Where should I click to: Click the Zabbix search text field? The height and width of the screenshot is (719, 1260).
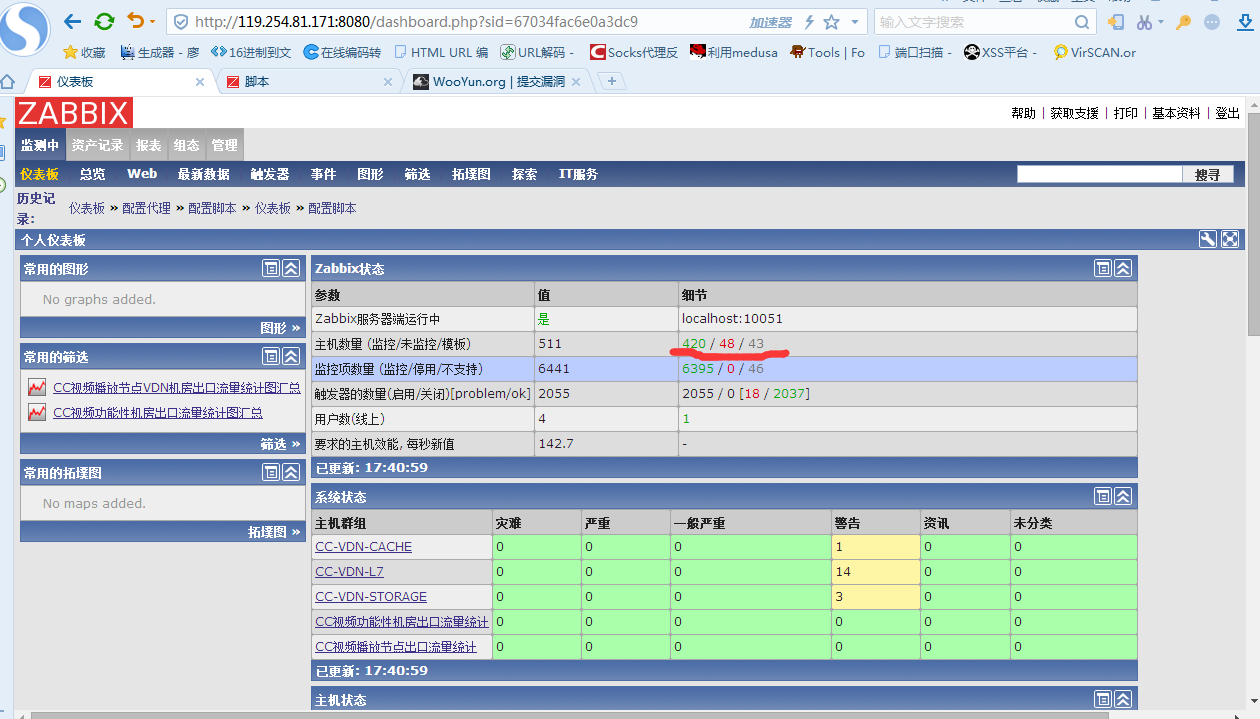(1099, 174)
